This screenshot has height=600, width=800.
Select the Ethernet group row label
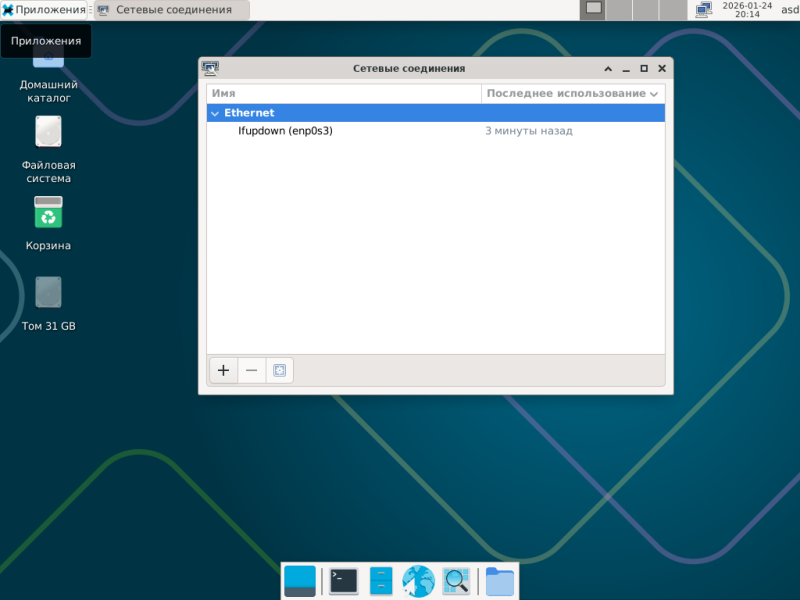click(x=249, y=113)
